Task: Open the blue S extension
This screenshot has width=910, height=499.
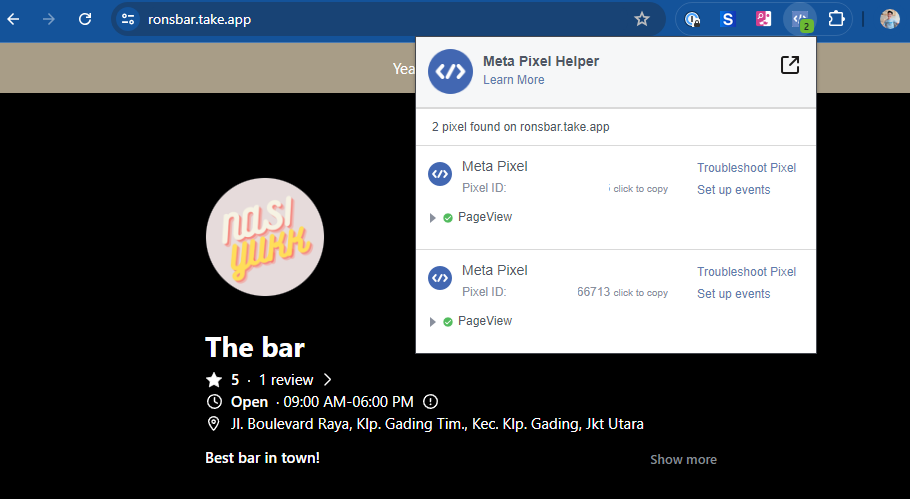Action: (727, 19)
